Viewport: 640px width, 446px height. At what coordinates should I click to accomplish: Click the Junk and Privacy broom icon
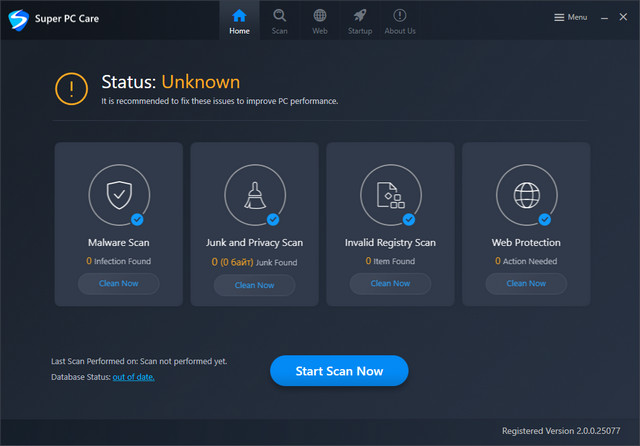pyautogui.click(x=255, y=195)
